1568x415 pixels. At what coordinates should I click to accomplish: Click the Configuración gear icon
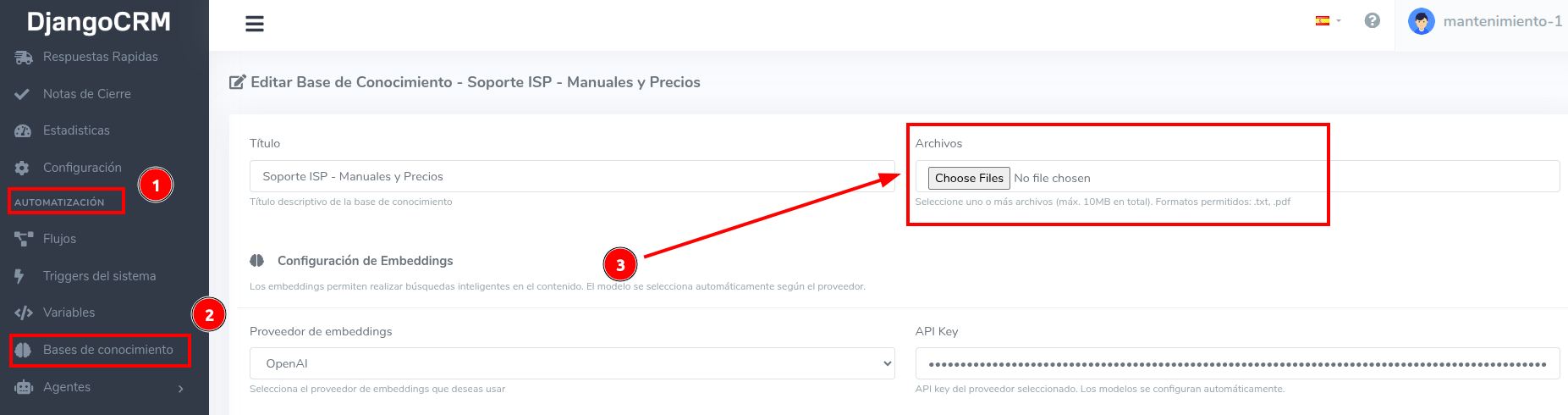23,168
